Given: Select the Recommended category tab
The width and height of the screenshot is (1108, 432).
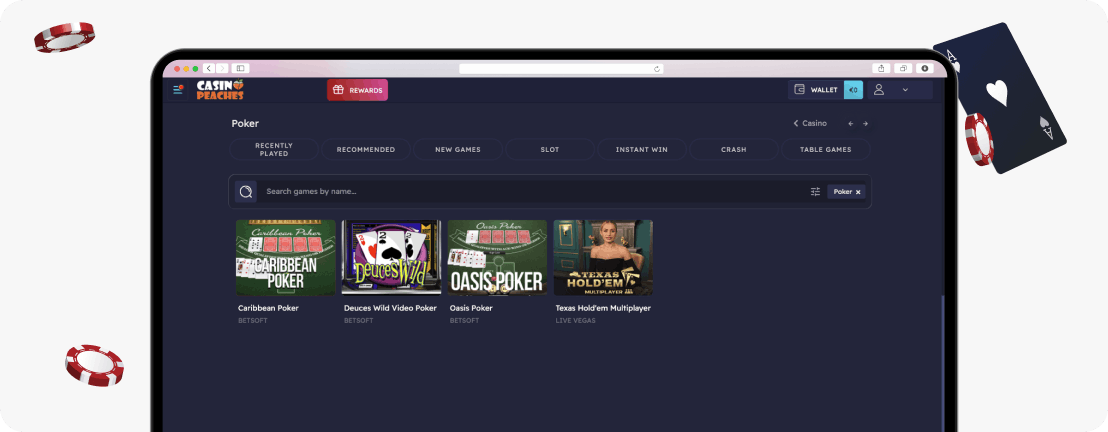Looking at the screenshot, I should click(366, 149).
